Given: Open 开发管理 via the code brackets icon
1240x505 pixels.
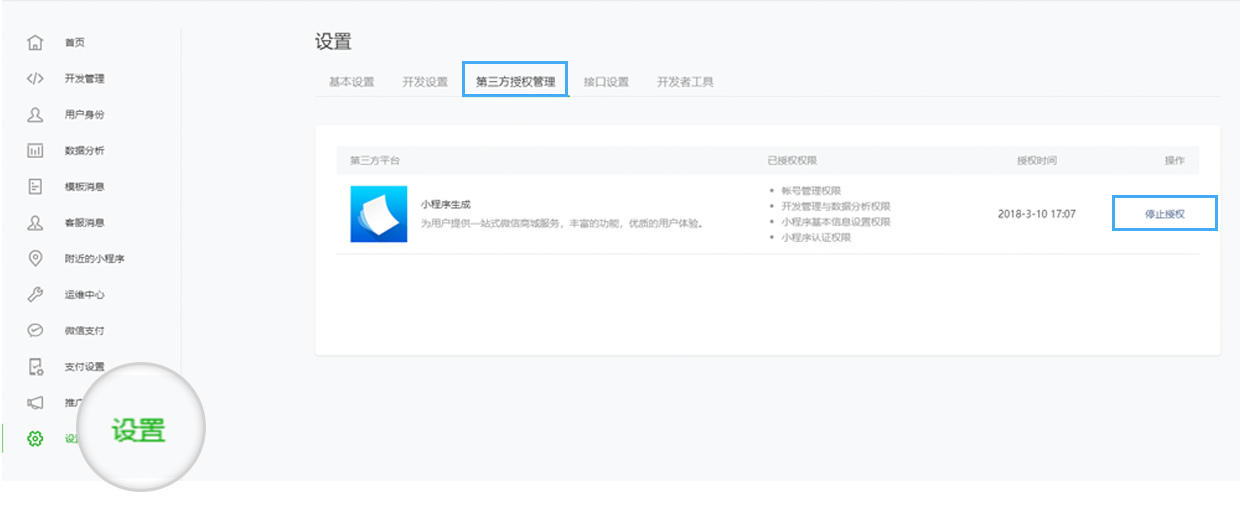Looking at the screenshot, I should click(x=35, y=79).
